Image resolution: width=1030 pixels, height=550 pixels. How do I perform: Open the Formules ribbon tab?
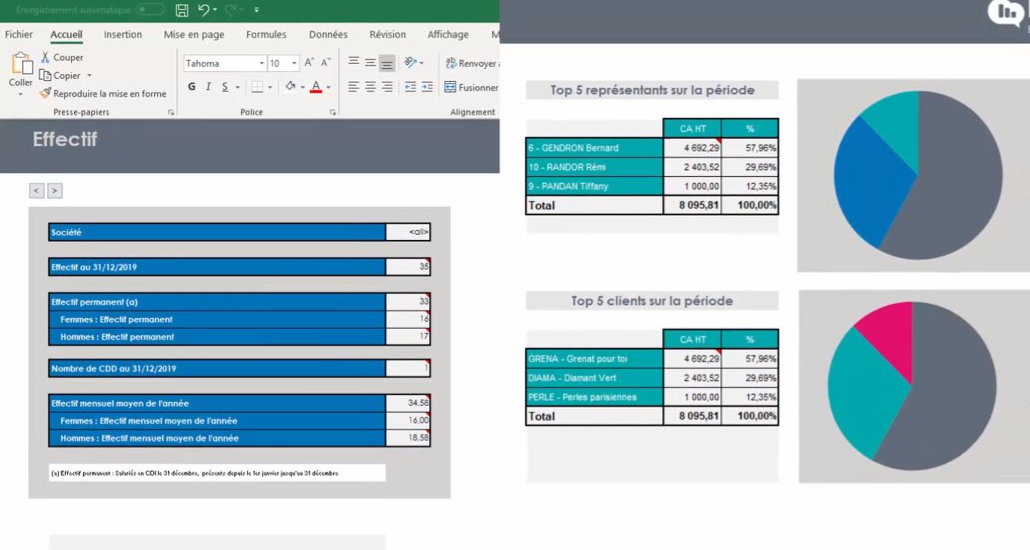[266, 34]
